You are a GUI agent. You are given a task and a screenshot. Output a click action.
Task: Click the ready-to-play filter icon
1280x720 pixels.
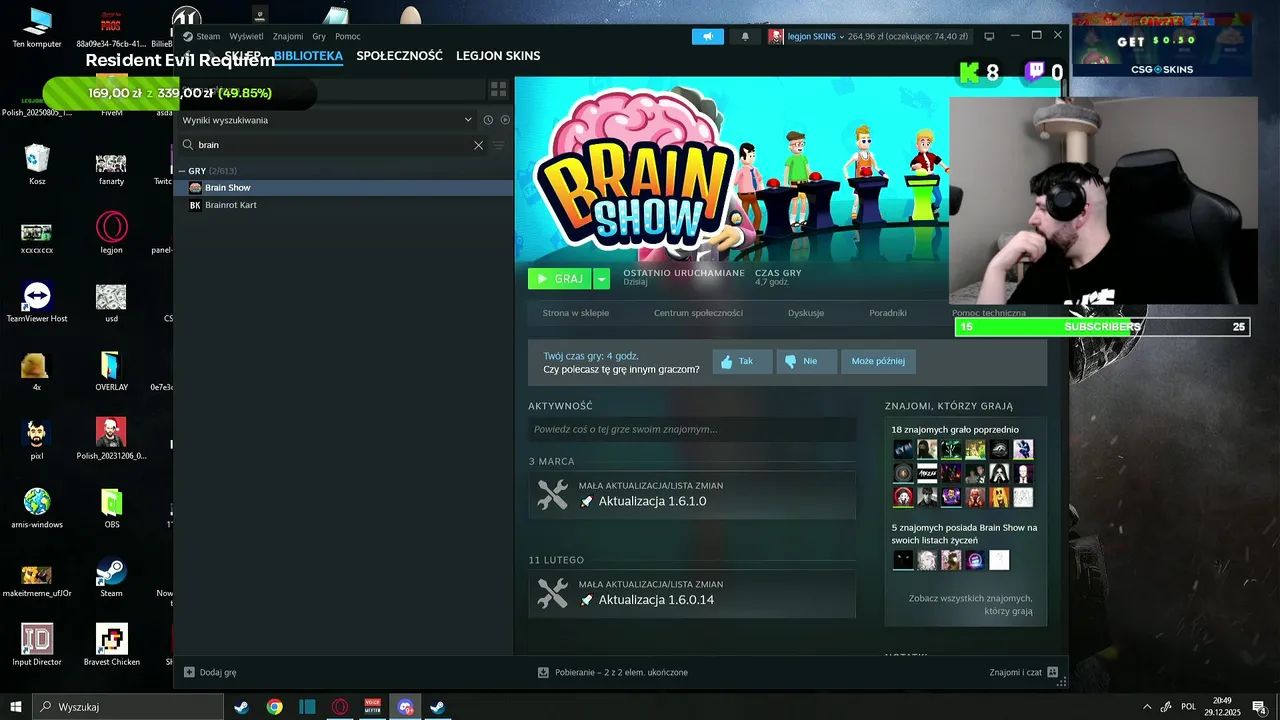coord(505,120)
